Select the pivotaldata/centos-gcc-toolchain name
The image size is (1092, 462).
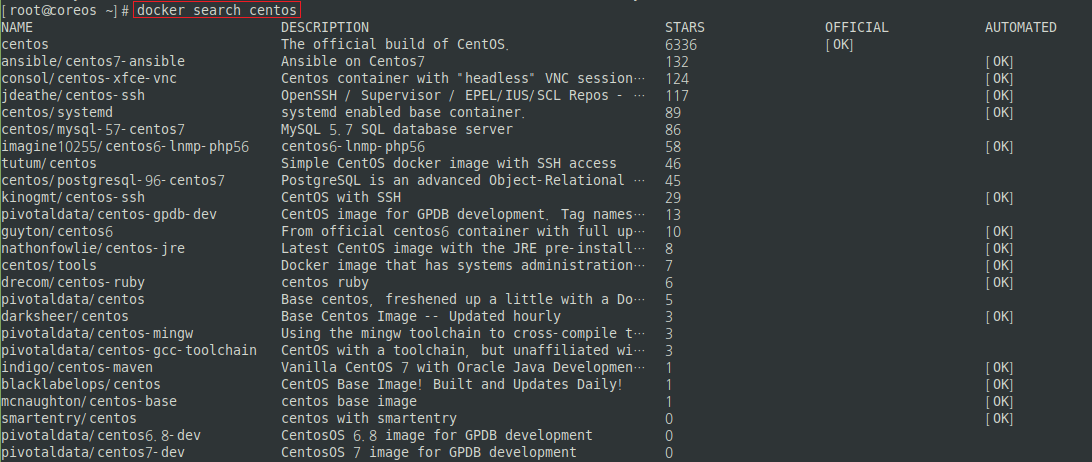pyautogui.click(x=129, y=351)
